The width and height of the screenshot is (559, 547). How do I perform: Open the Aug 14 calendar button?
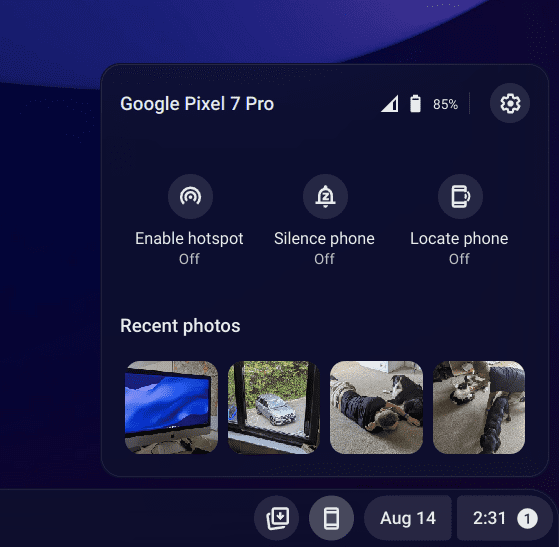tap(408, 518)
